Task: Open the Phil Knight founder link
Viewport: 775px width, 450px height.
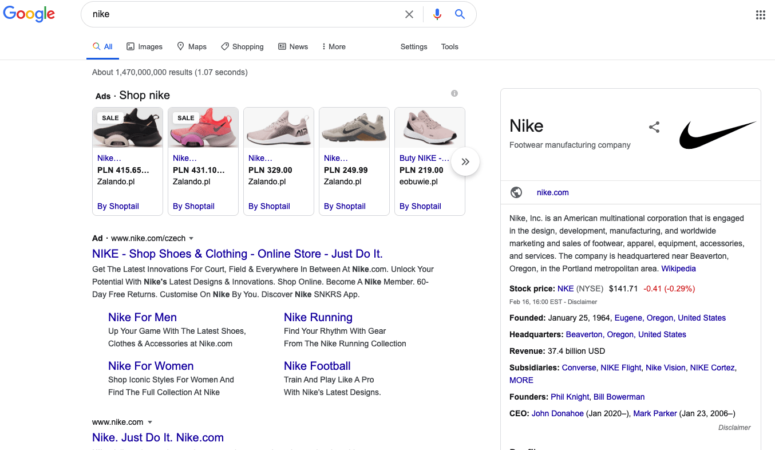Action: [570, 397]
